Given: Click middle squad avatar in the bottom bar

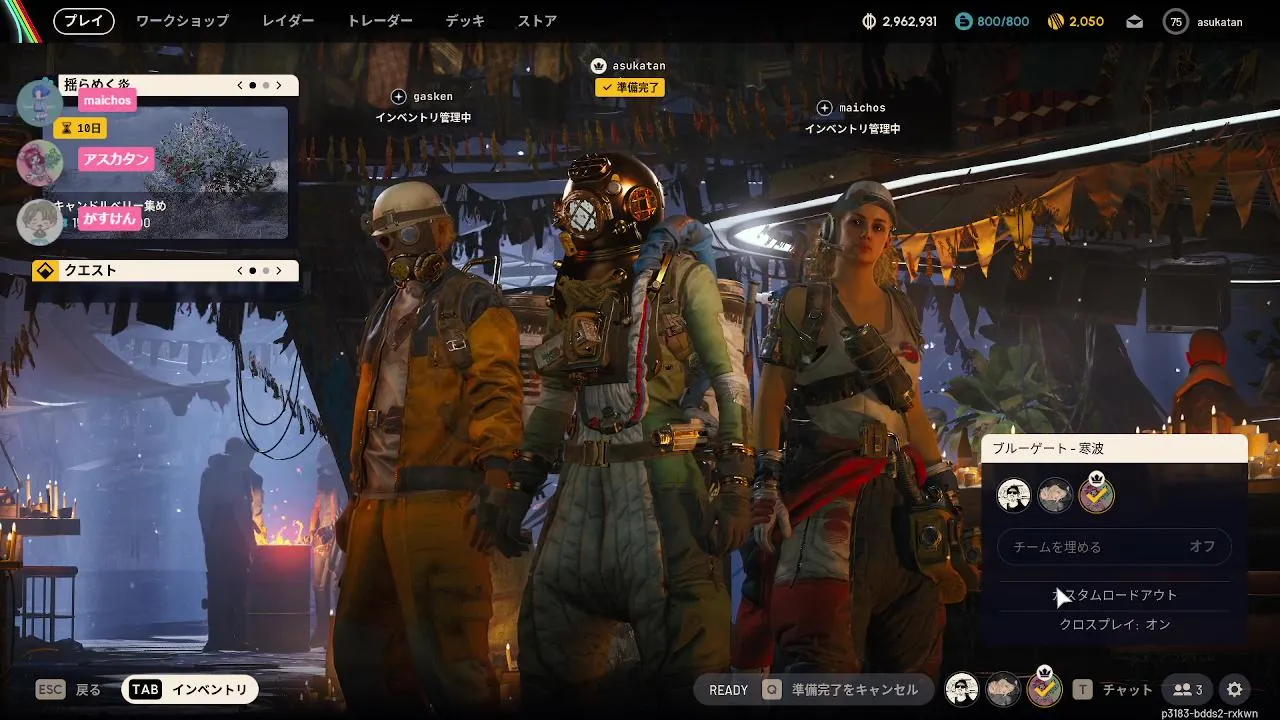Looking at the screenshot, I should (1003, 689).
